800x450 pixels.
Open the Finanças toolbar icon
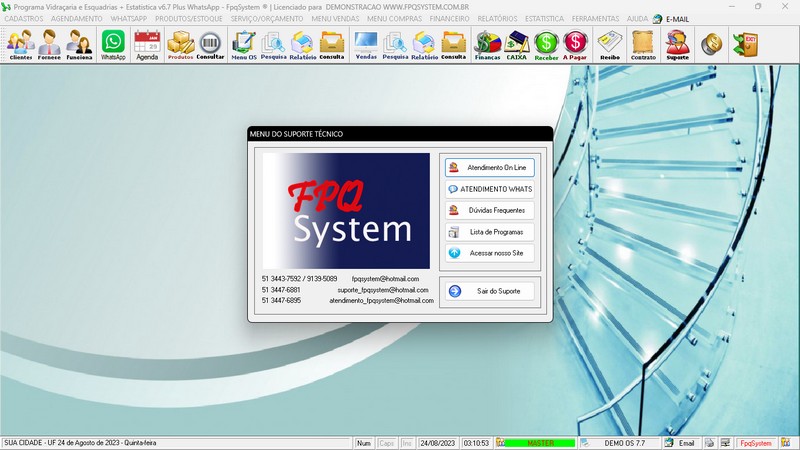click(x=487, y=45)
